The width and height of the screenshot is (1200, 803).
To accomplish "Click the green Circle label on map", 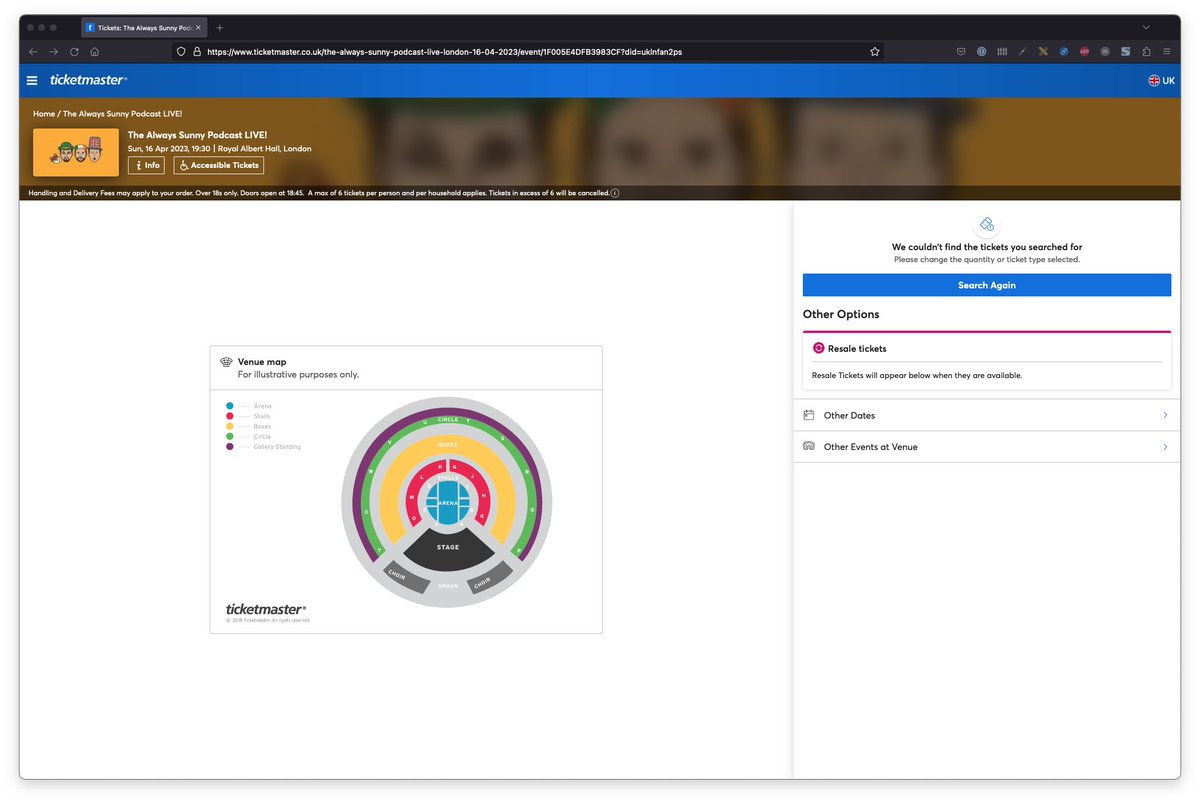I will coord(448,419).
